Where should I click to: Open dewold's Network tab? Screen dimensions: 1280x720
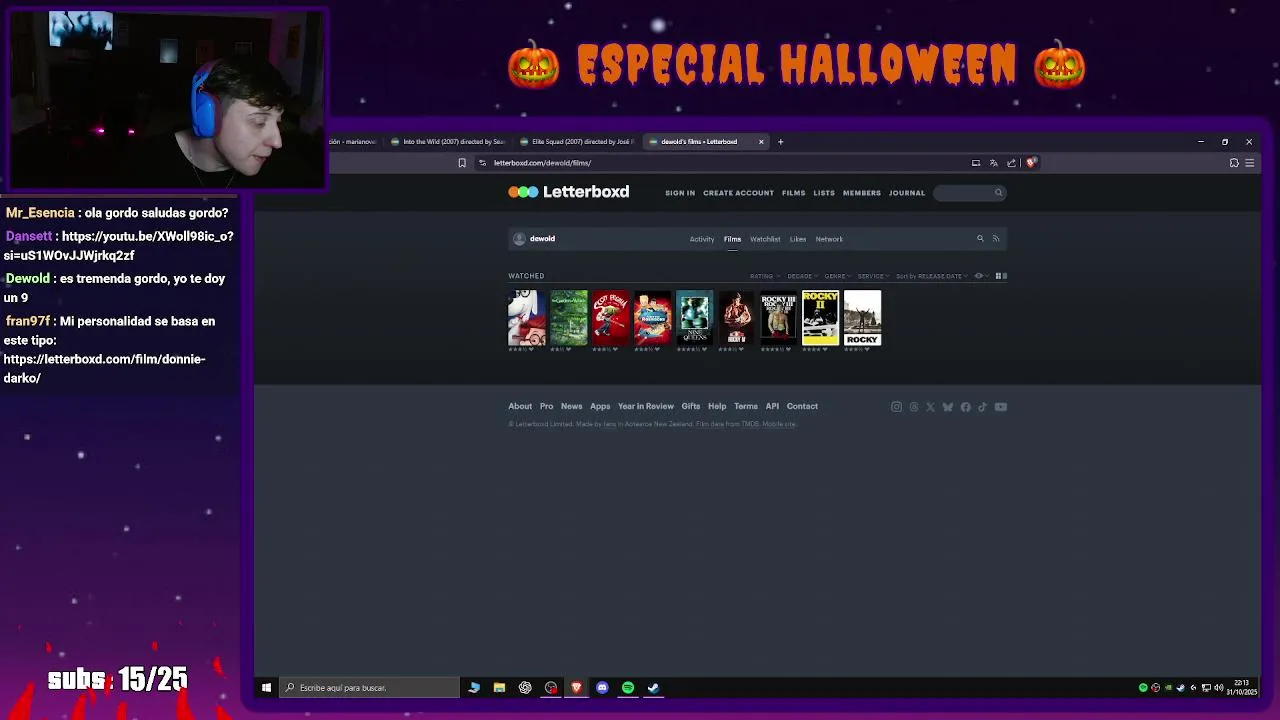(829, 239)
